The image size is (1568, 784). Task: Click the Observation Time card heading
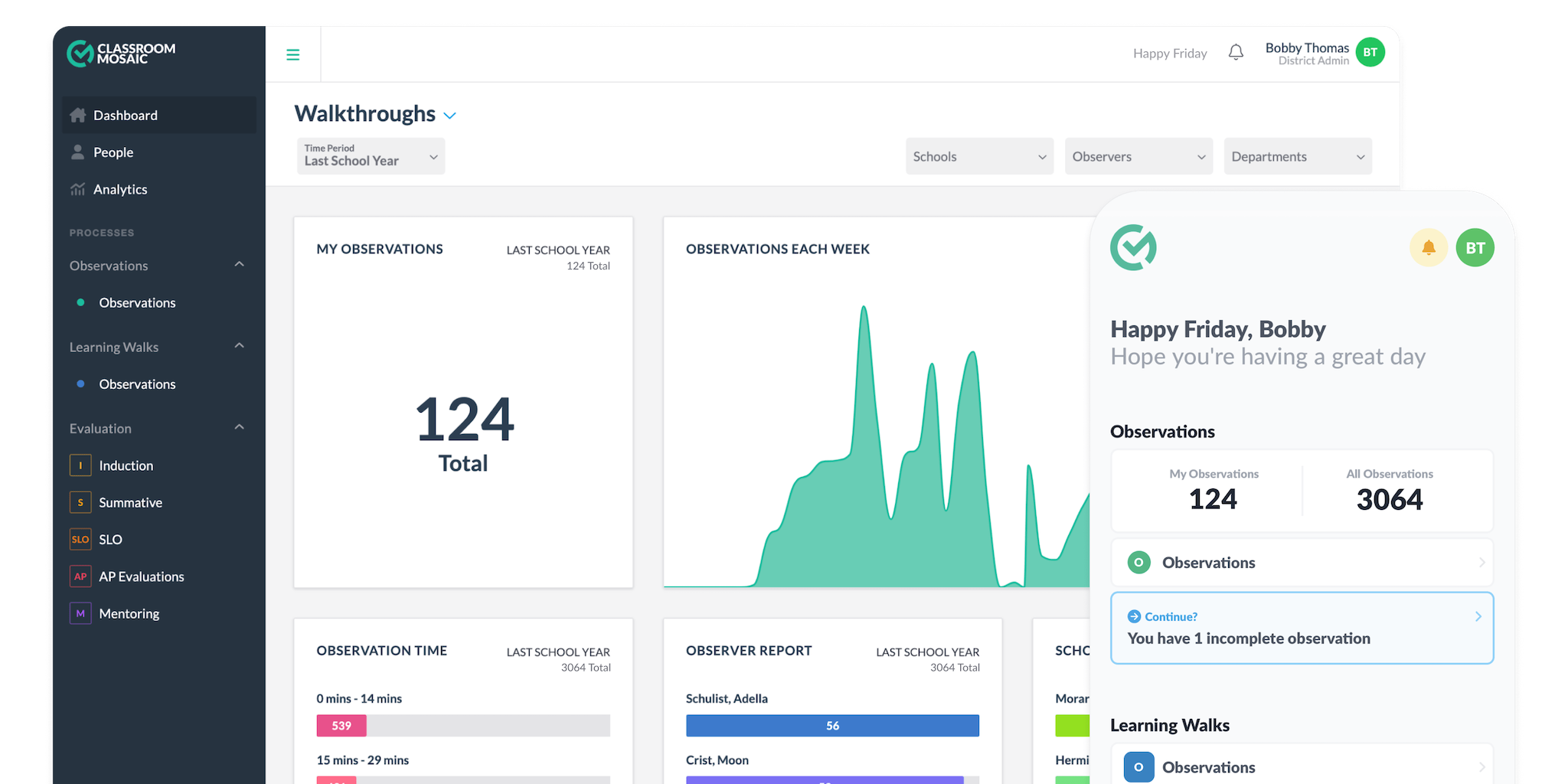[382, 651]
